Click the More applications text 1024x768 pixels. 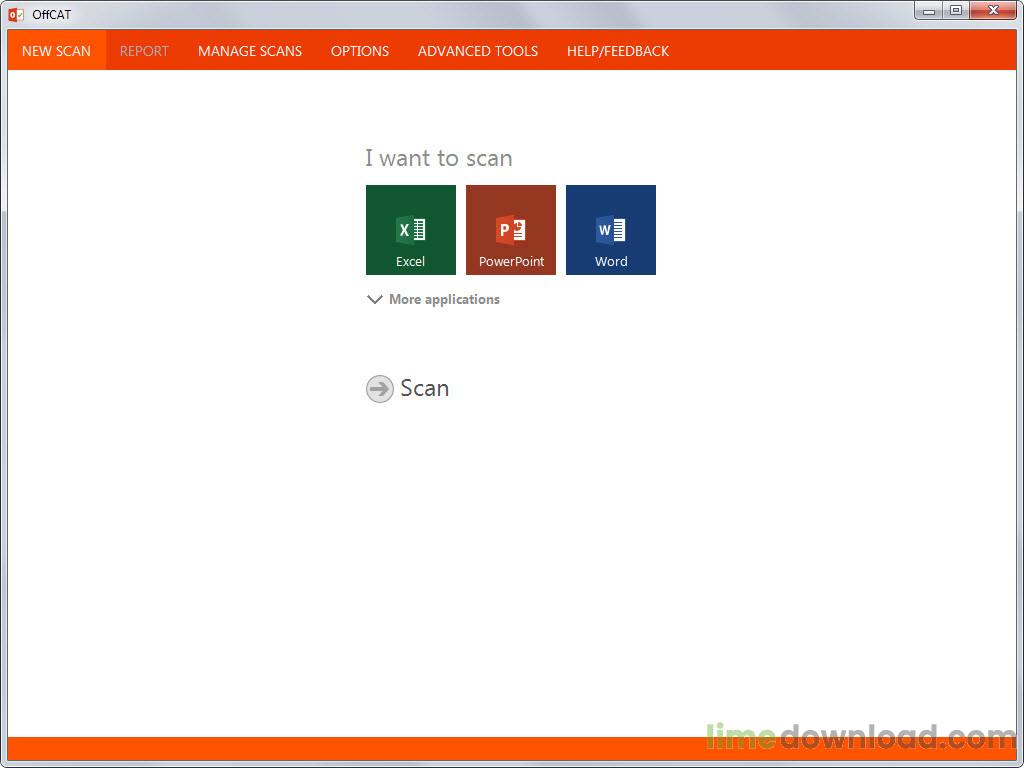click(444, 299)
